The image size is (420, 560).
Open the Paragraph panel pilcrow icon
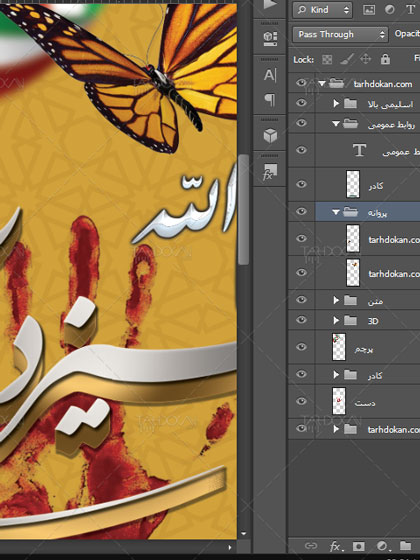pyautogui.click(x=270, y=100)
